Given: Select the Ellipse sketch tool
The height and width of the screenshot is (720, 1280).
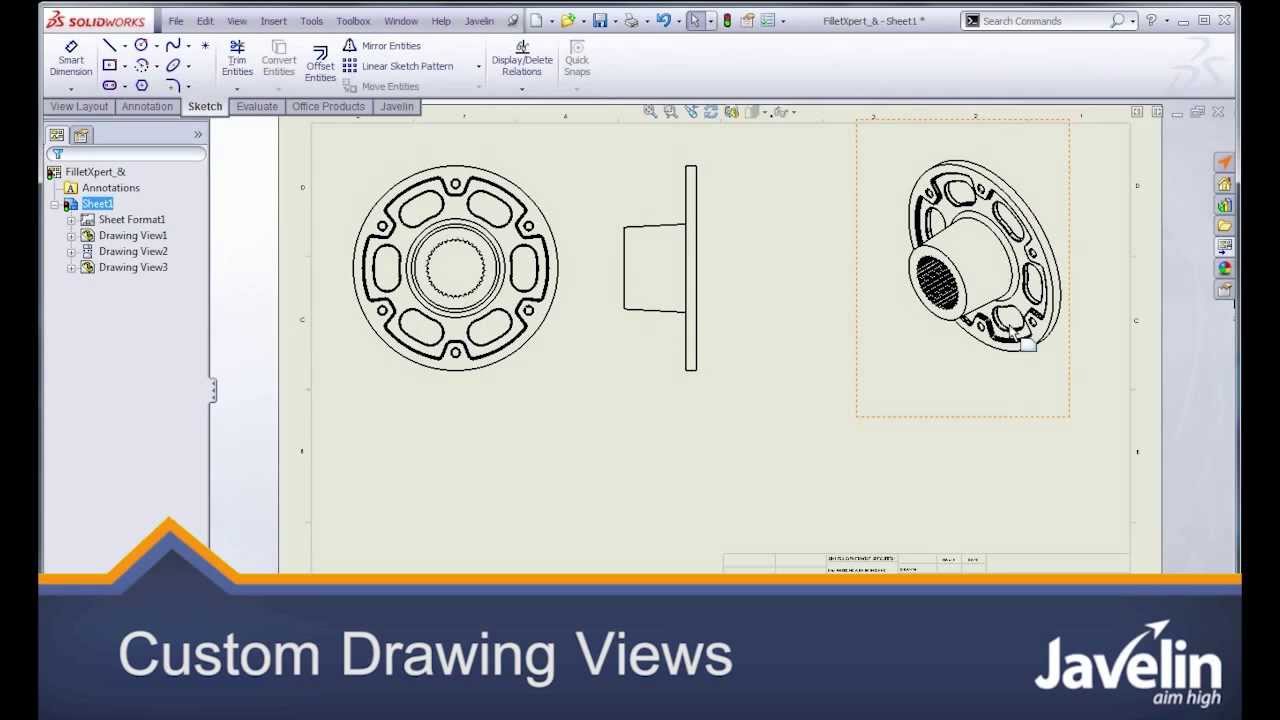Looking at the screenshot, I should point(173,66).
